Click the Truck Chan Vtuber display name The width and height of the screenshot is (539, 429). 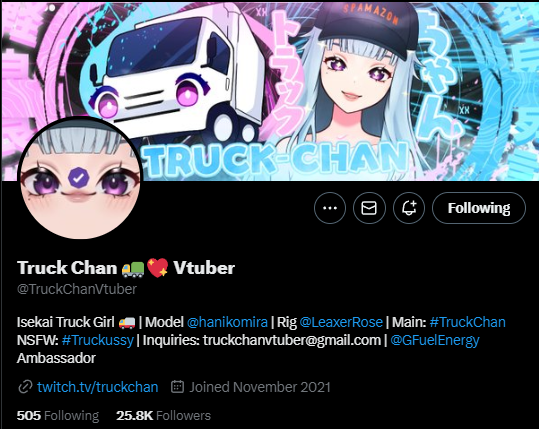[126, 268]
